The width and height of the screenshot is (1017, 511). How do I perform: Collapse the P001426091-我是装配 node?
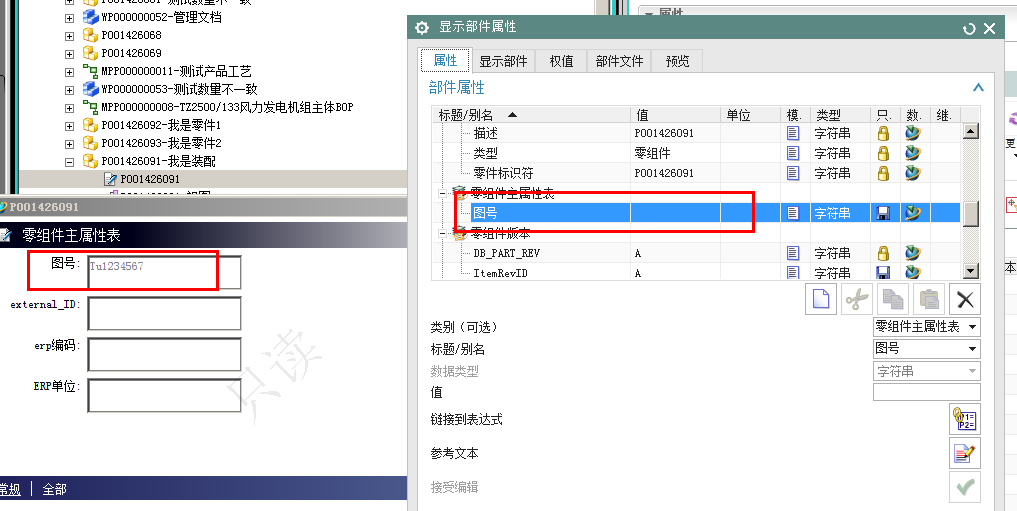[x=69, y=163]
